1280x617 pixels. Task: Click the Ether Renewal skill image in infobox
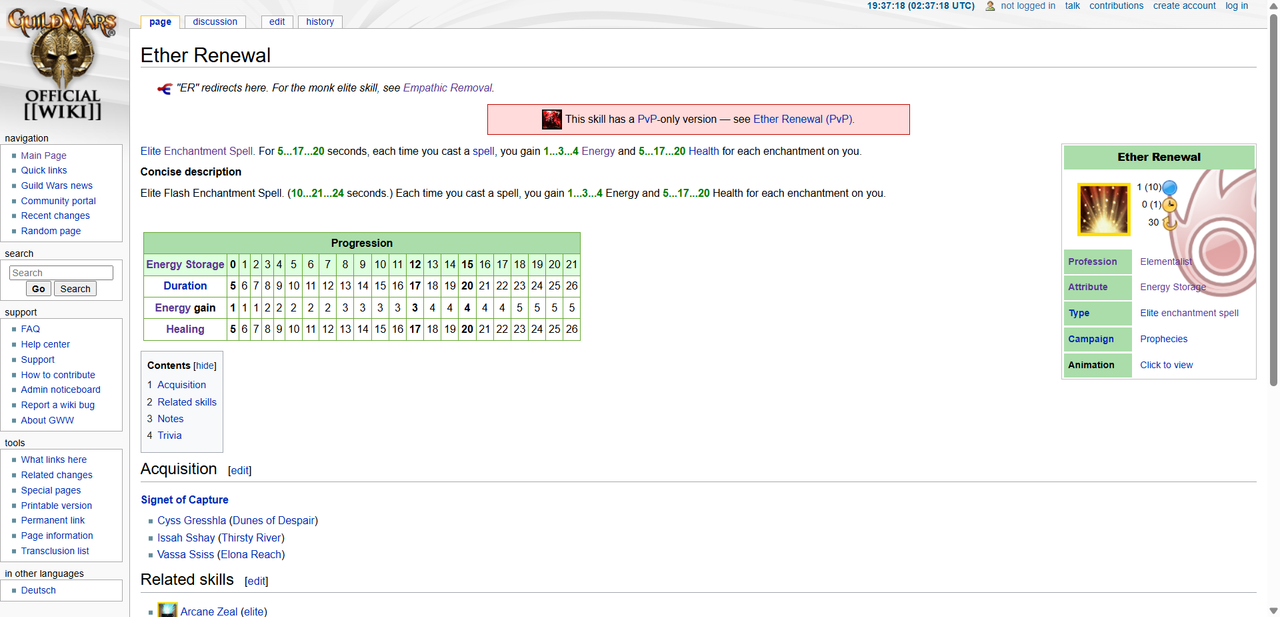(1103, 209)
